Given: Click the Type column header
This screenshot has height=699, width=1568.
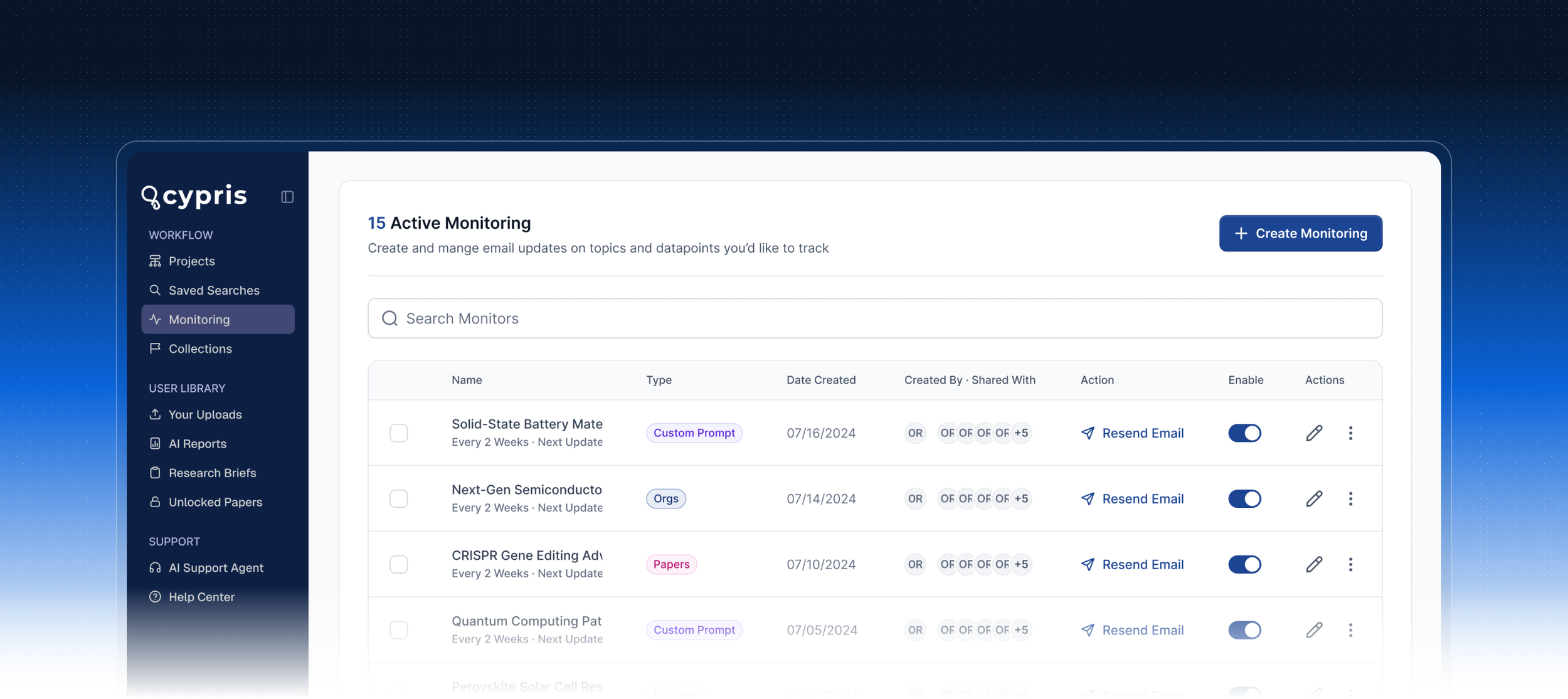Looking at the screenshot, I should coord(659,380).
